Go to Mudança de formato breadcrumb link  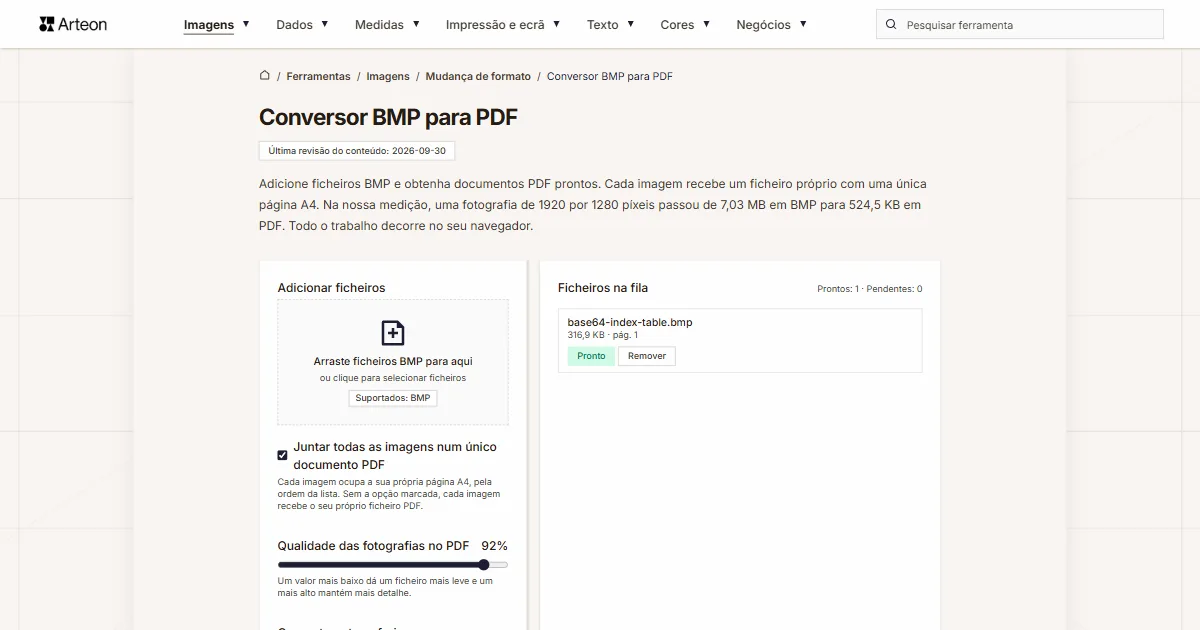click(x=478, y=76)
